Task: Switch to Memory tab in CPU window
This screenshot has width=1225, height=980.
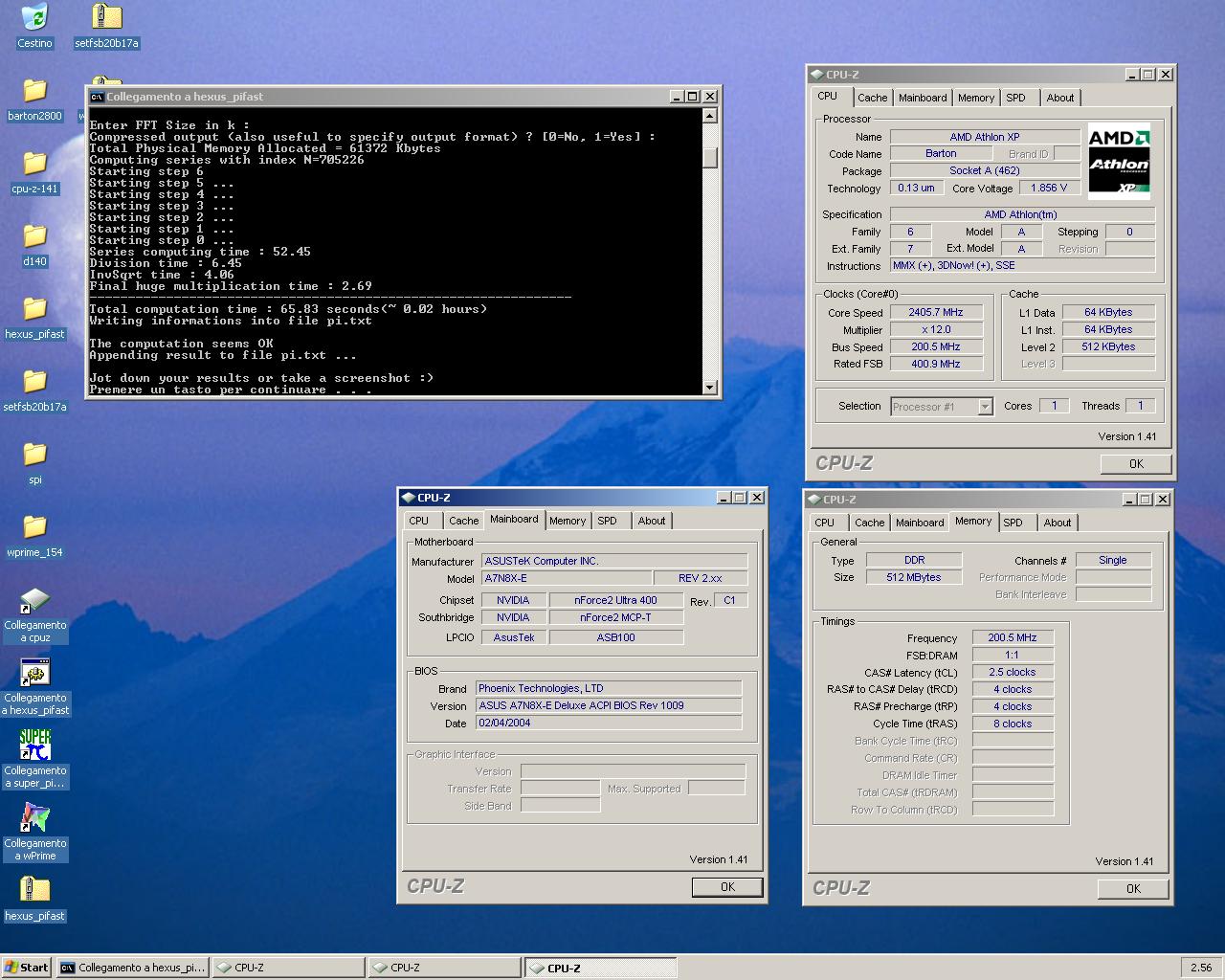Action: point(975,98)
